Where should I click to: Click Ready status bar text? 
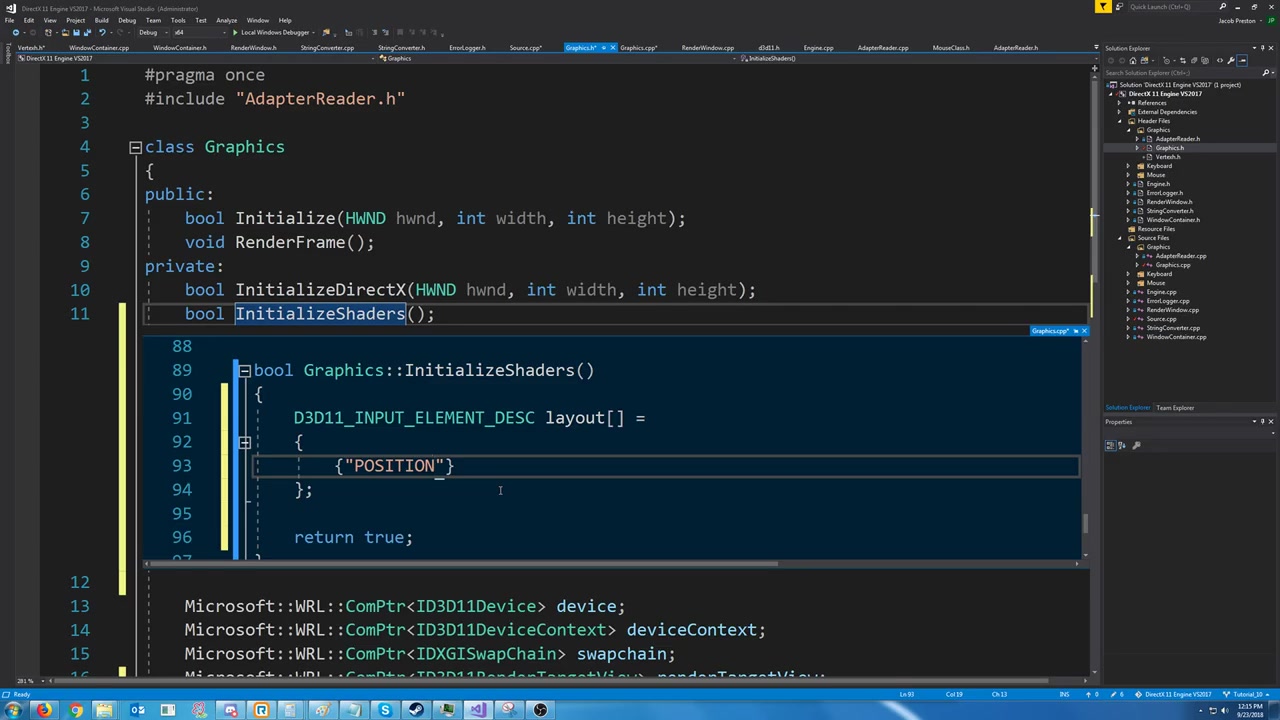point(20,694)
